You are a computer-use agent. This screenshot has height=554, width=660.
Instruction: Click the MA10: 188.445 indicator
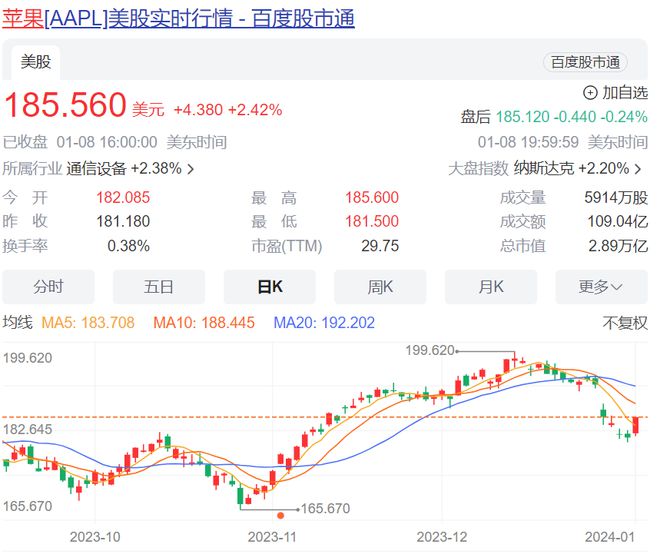(x=204, y=323)
